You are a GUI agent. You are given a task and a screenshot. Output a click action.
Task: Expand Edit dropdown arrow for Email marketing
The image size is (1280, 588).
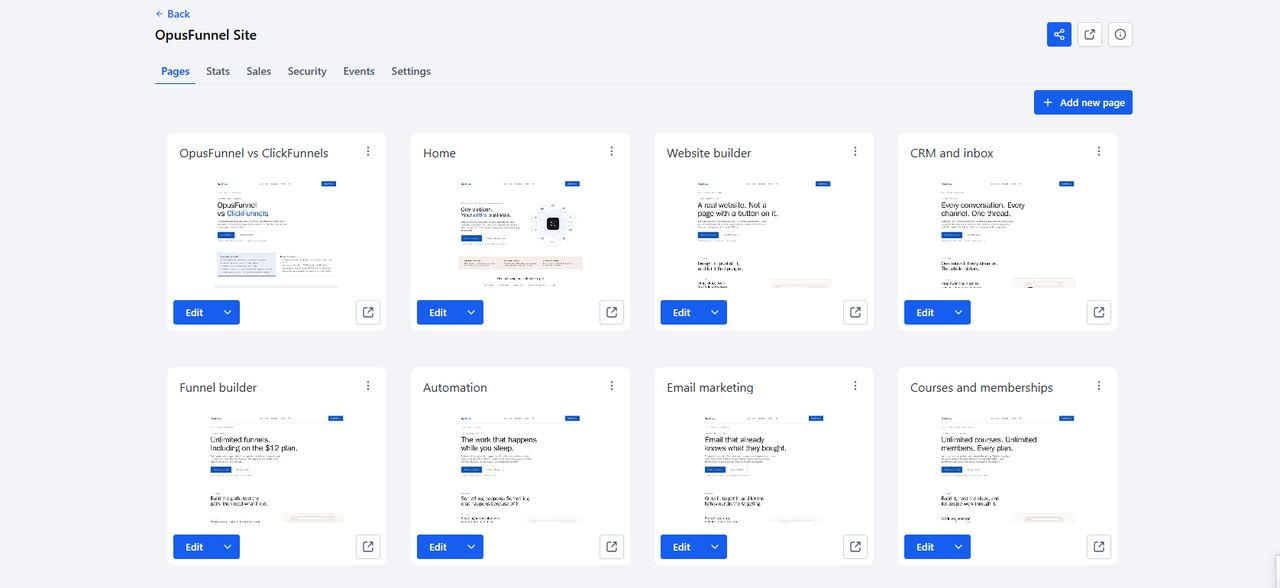(715, 546)
